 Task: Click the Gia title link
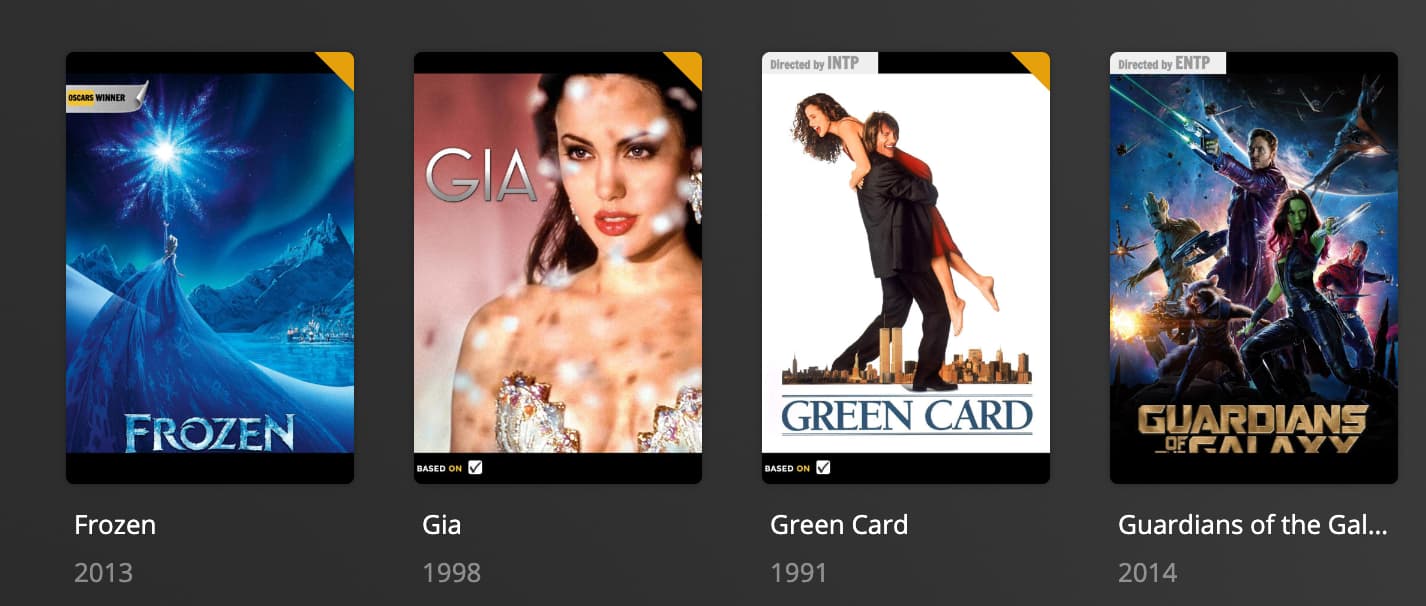[x=442, y=525]
